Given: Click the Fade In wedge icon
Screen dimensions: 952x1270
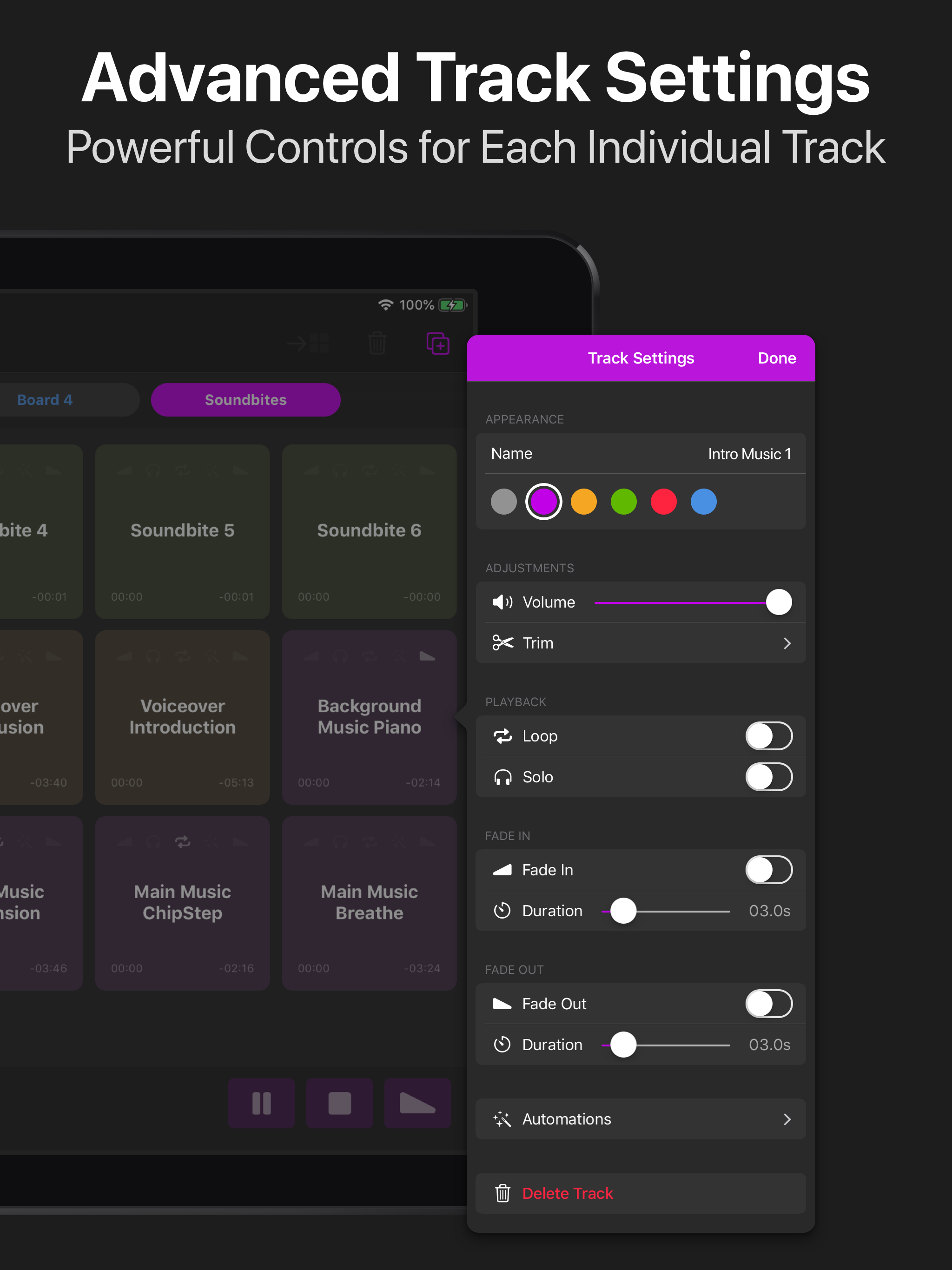Looking at the screenshot, I should tap(502, 870).
